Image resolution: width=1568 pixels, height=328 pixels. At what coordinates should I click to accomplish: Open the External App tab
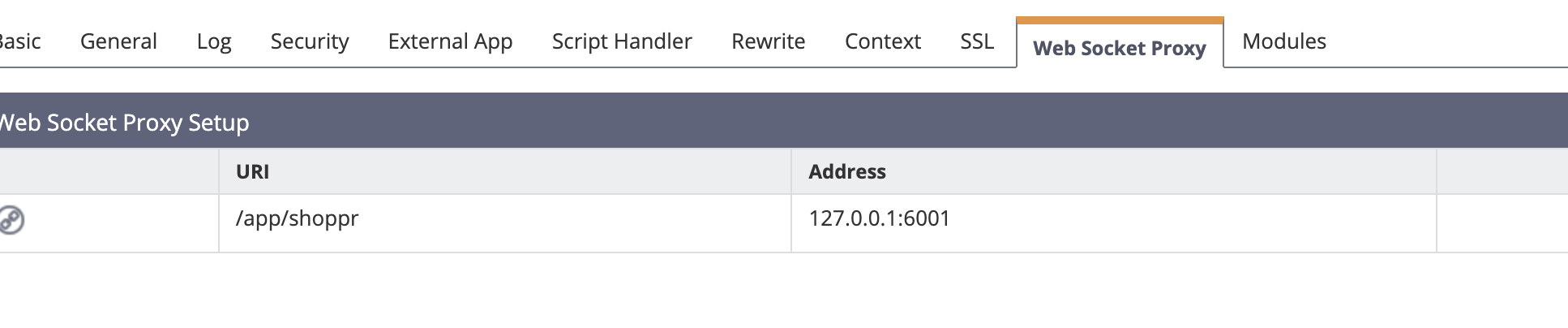450,41
